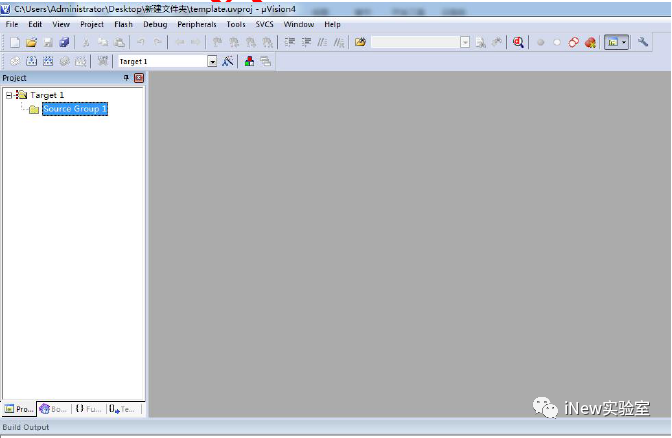Click inside the find text input field
672x438 pixels.
pyautogui.click(x=415, y=42)
